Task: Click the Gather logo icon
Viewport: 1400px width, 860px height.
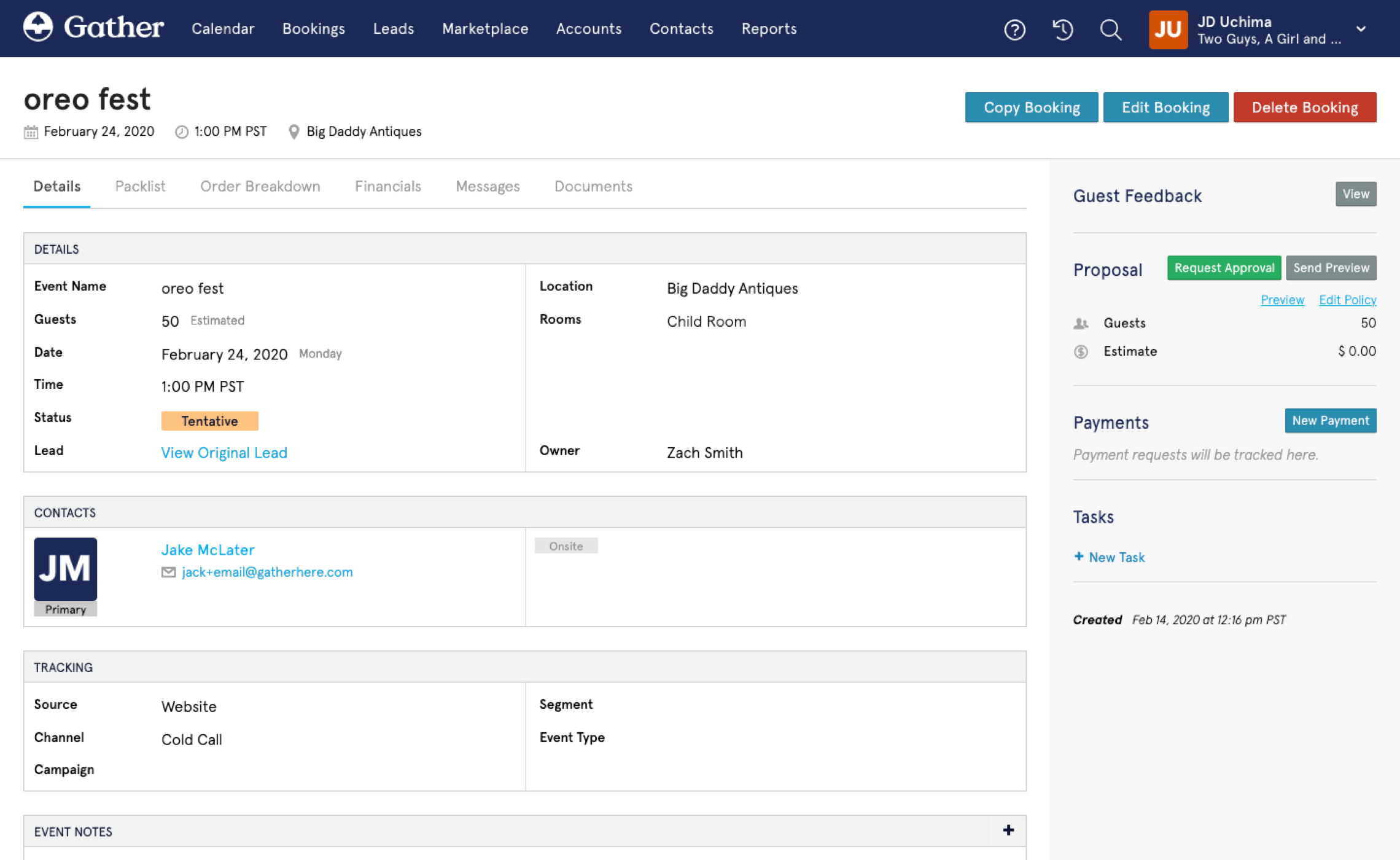Action: pyautogui.click(x=38, y=28)
